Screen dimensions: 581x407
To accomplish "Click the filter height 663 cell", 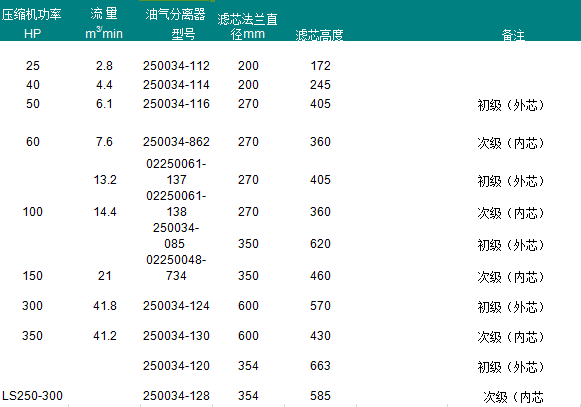I will click(x=320, y=366).
